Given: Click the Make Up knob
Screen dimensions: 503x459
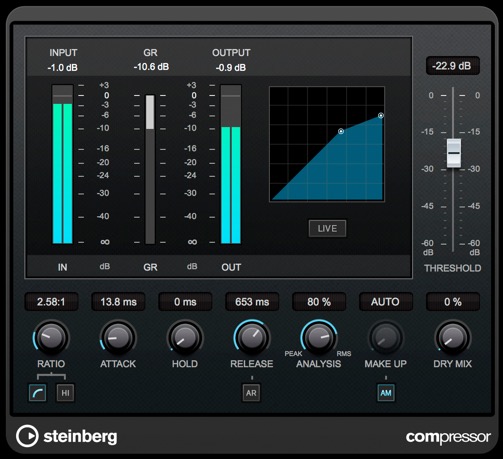Looking at the screenshot, I should [x=386, y=338].
